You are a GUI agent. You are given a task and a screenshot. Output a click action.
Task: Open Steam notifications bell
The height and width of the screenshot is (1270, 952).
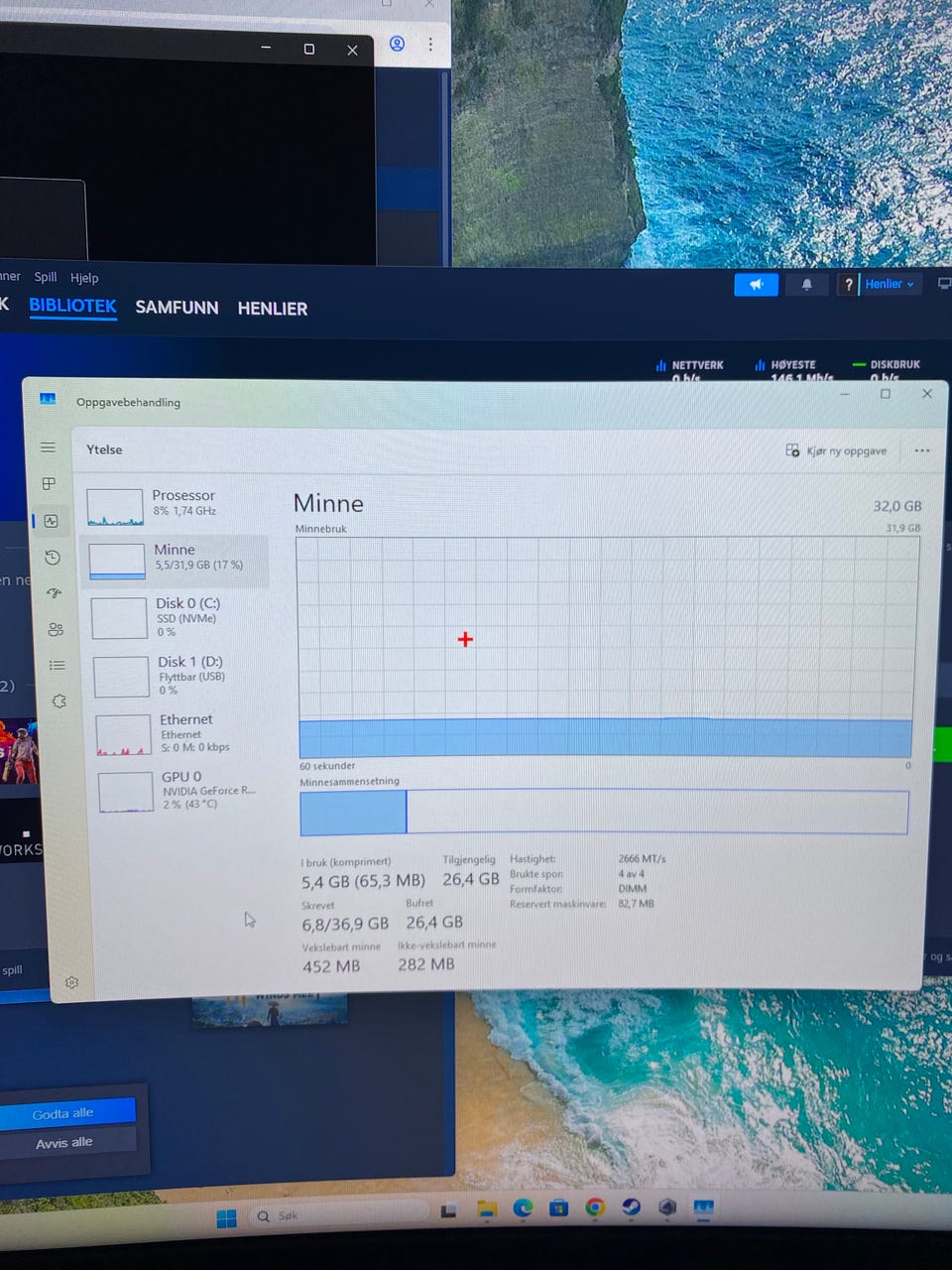tap(806, 285)
